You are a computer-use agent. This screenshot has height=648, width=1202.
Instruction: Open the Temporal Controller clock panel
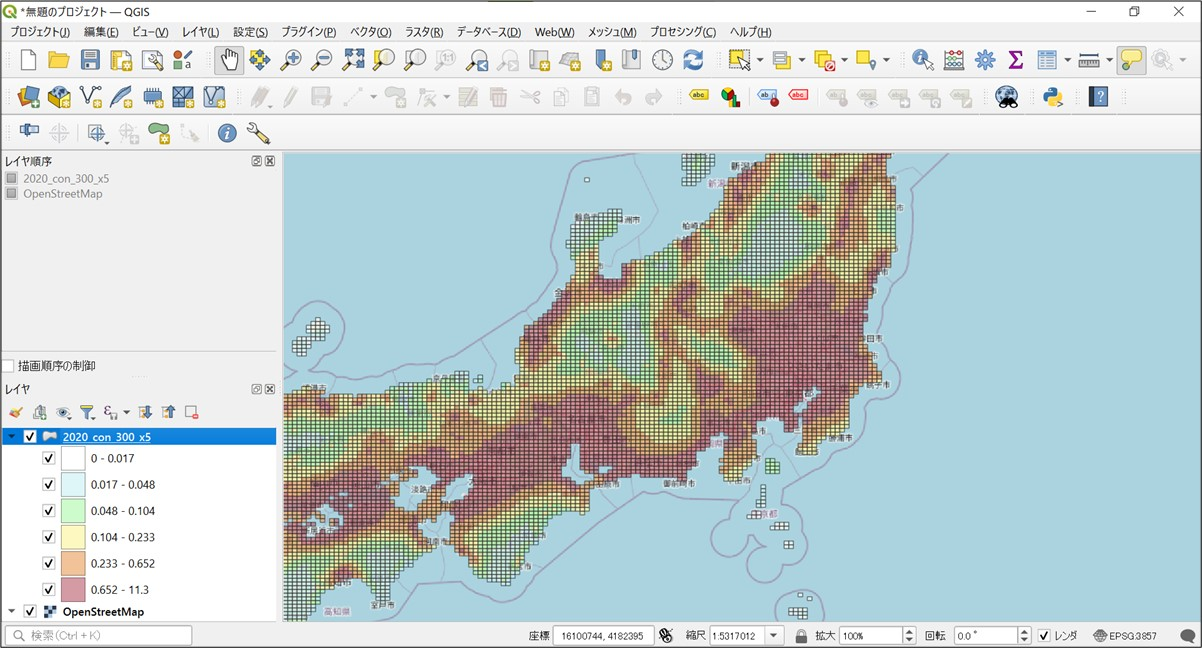coord(662,60)
